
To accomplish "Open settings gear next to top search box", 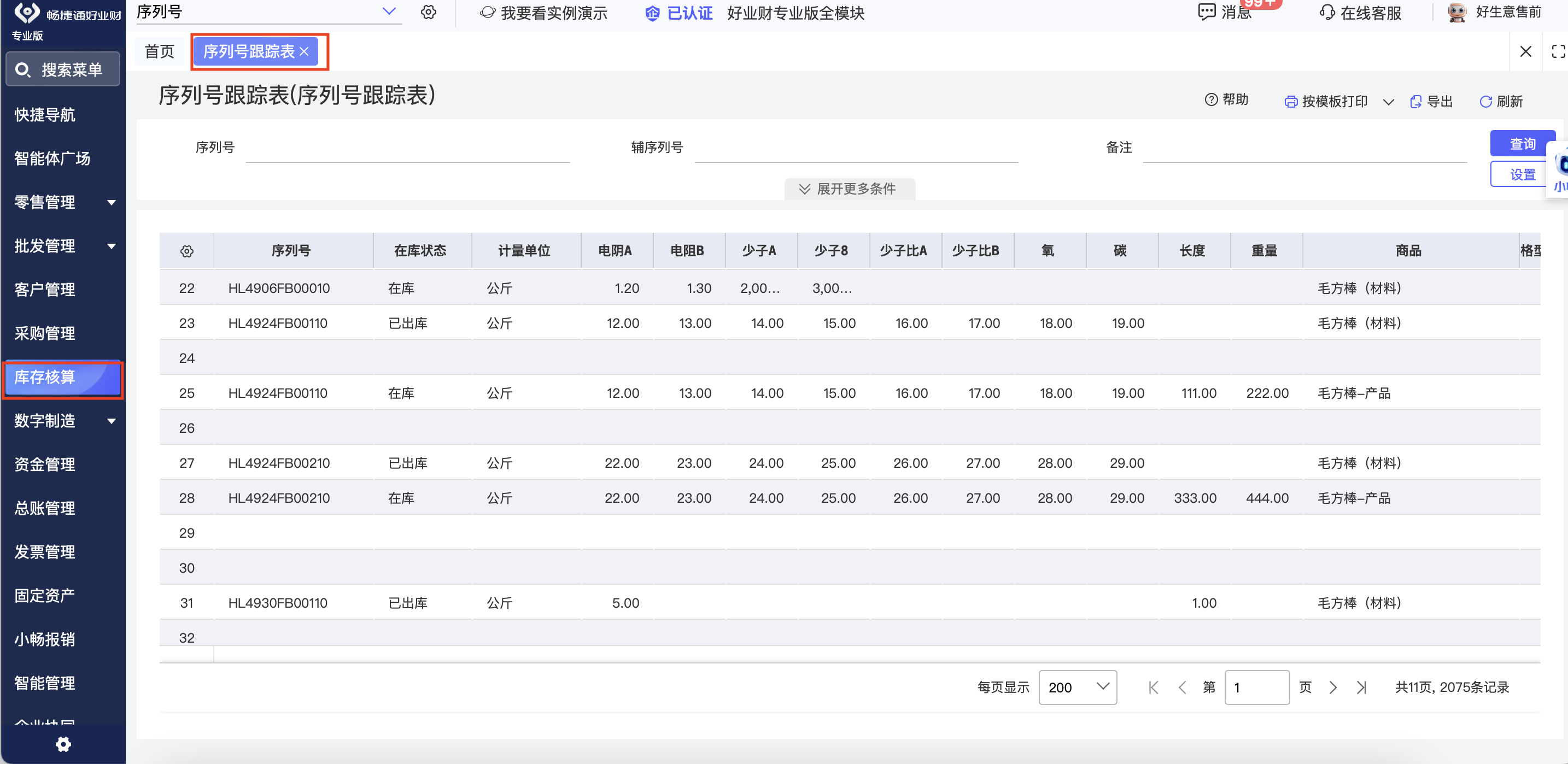I will (429, 12).
